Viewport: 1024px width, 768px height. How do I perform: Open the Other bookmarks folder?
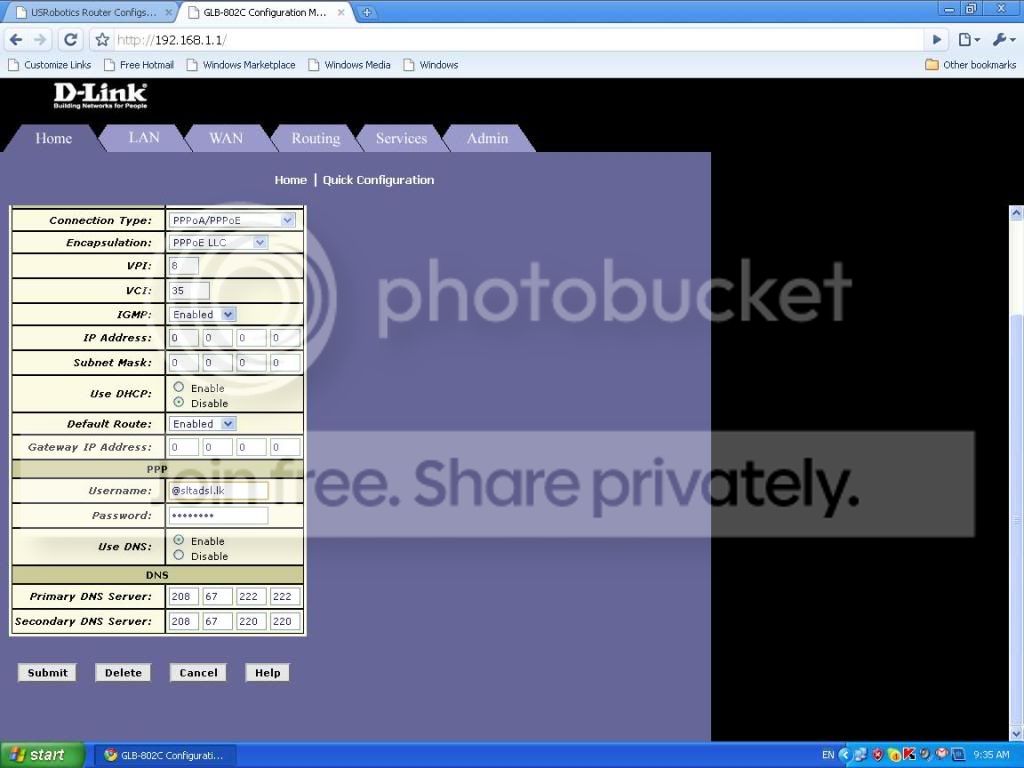(971, 65)
